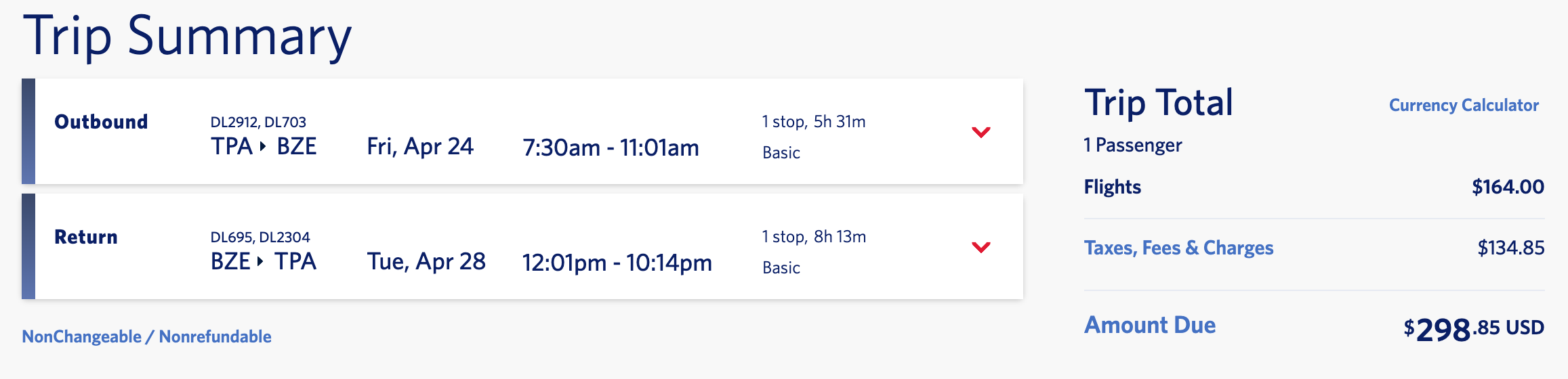Click the arrow between TPA and BZE
This screenshot has height=379, width=1568.
[263, 147]
